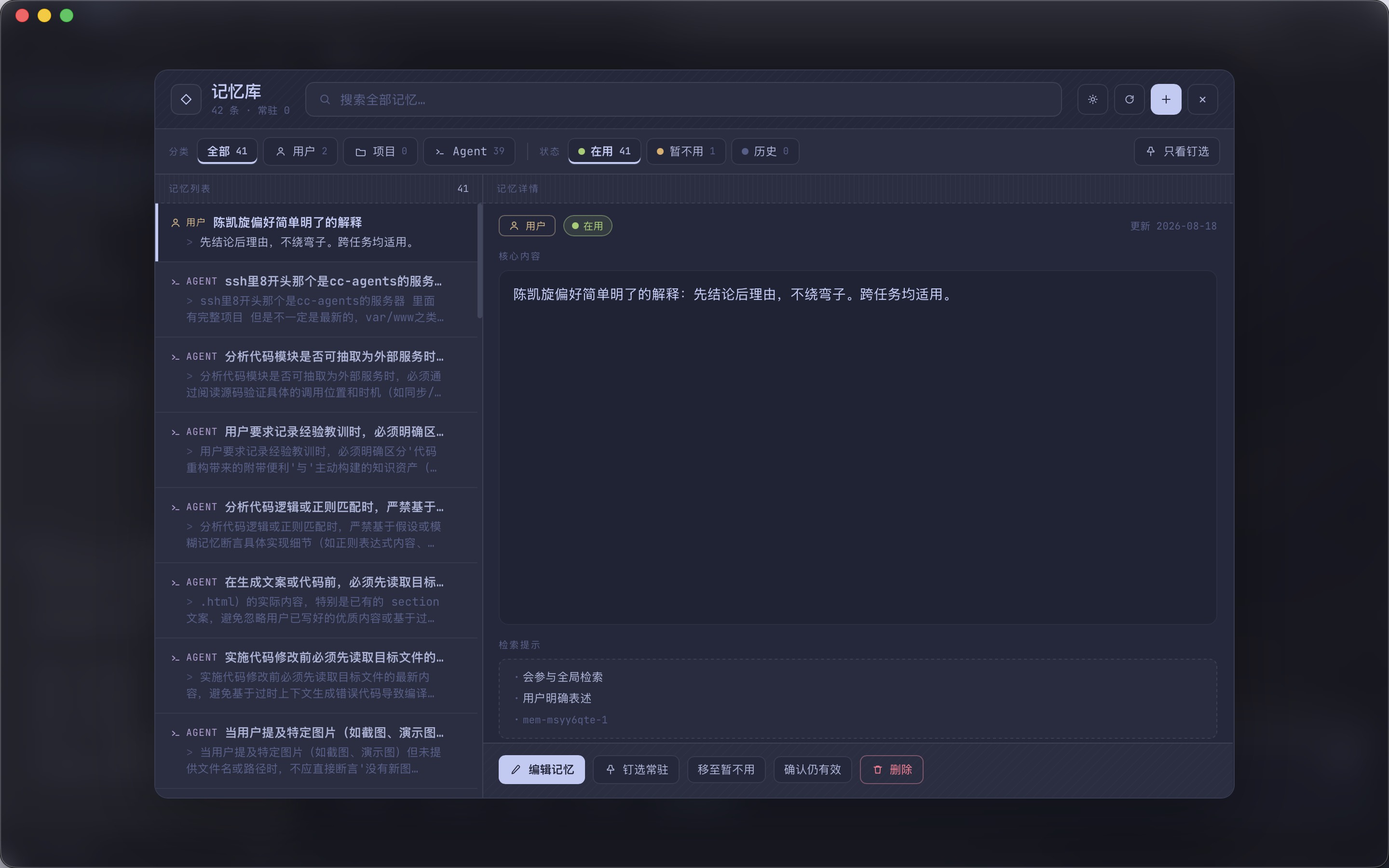Open memory 陈凯旋偏好简单明了的解释
1389x868 pixels.
[317, 232]
